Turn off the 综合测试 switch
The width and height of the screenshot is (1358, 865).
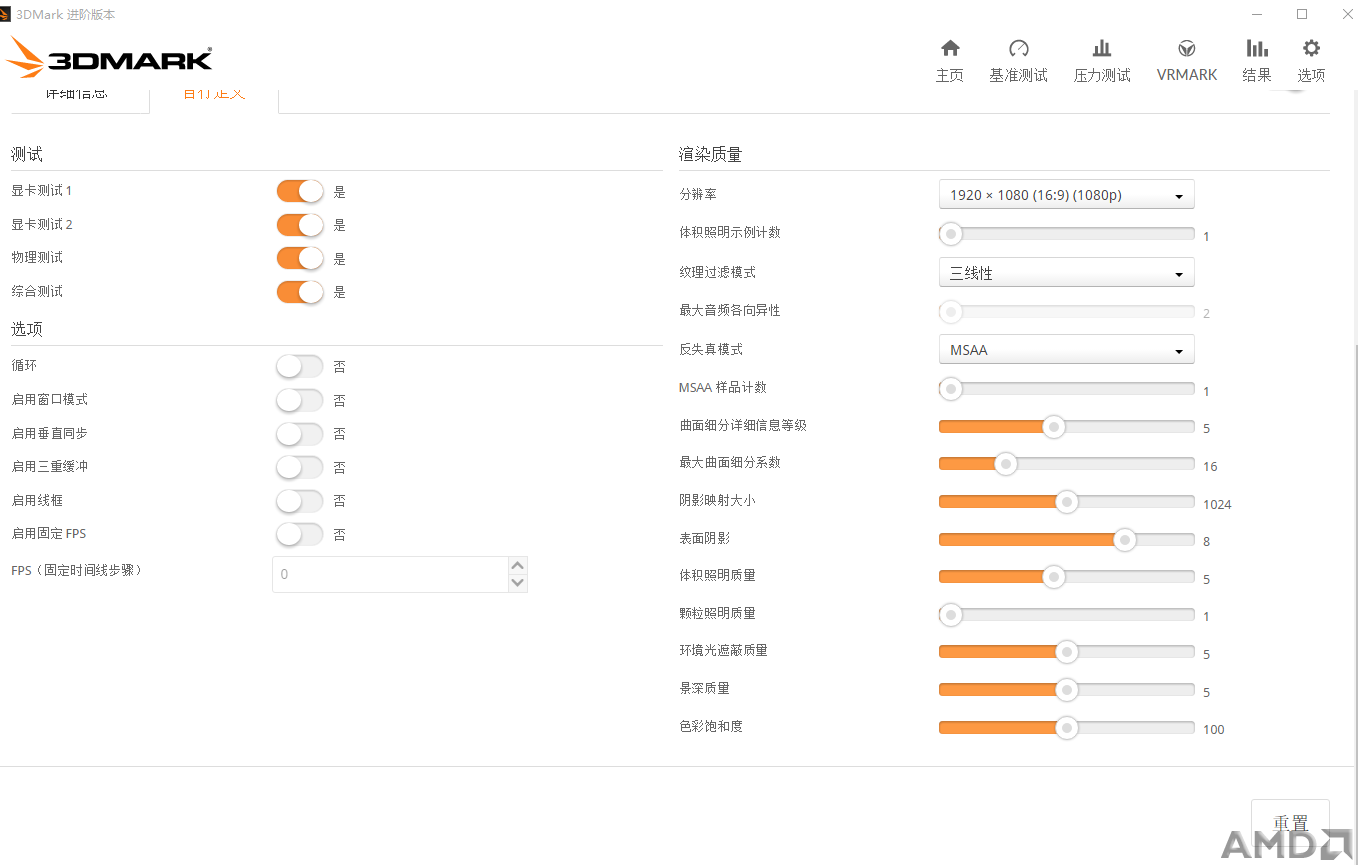tap(300, 292)
